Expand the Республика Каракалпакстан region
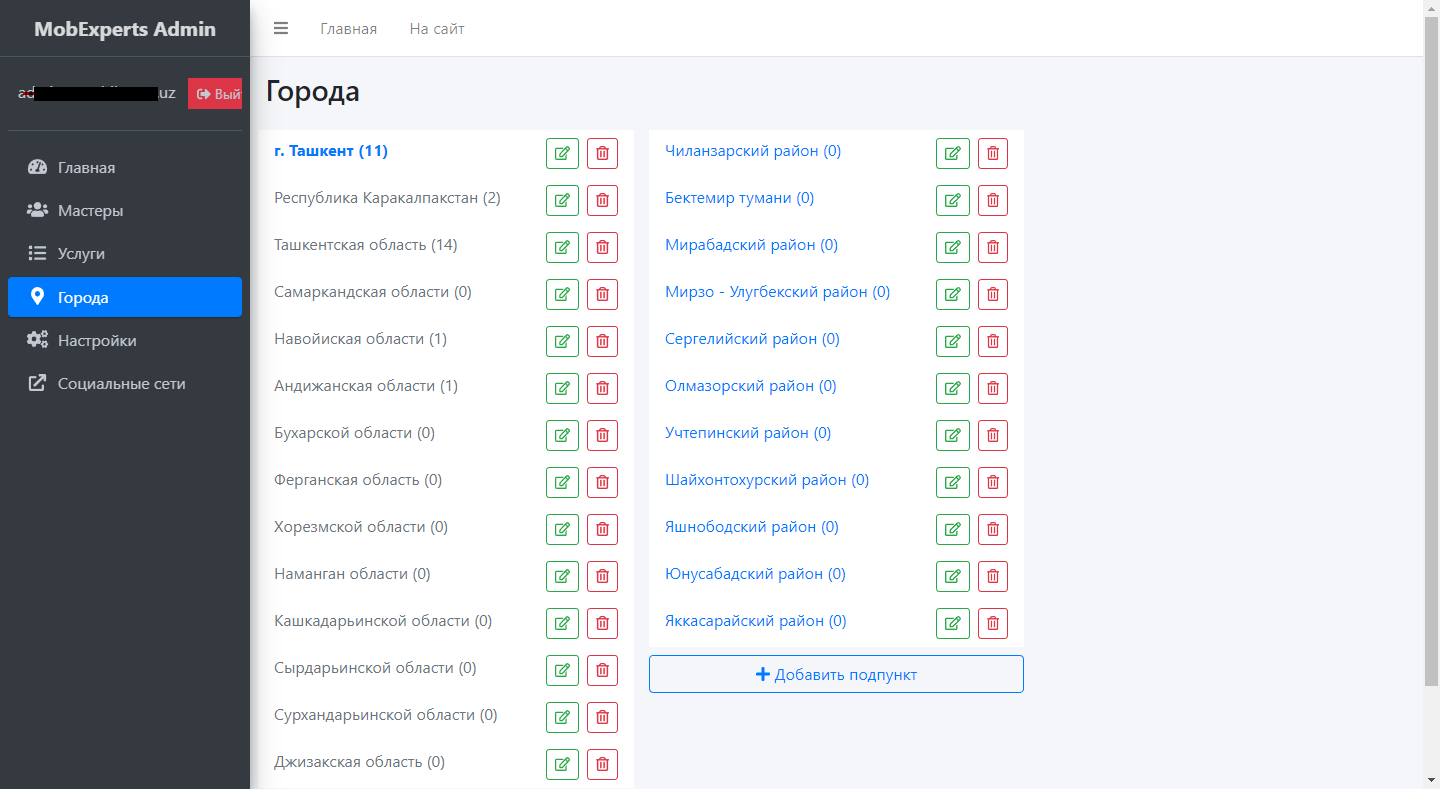1440x789 pixels. click(x=387, y=198)
